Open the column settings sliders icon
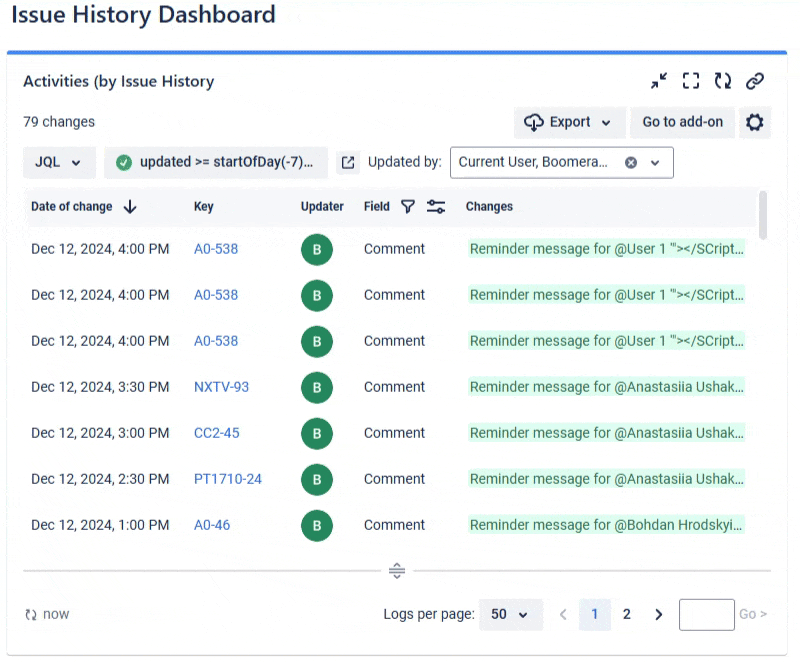Screen dimensions: 800x662 point(436,206)
